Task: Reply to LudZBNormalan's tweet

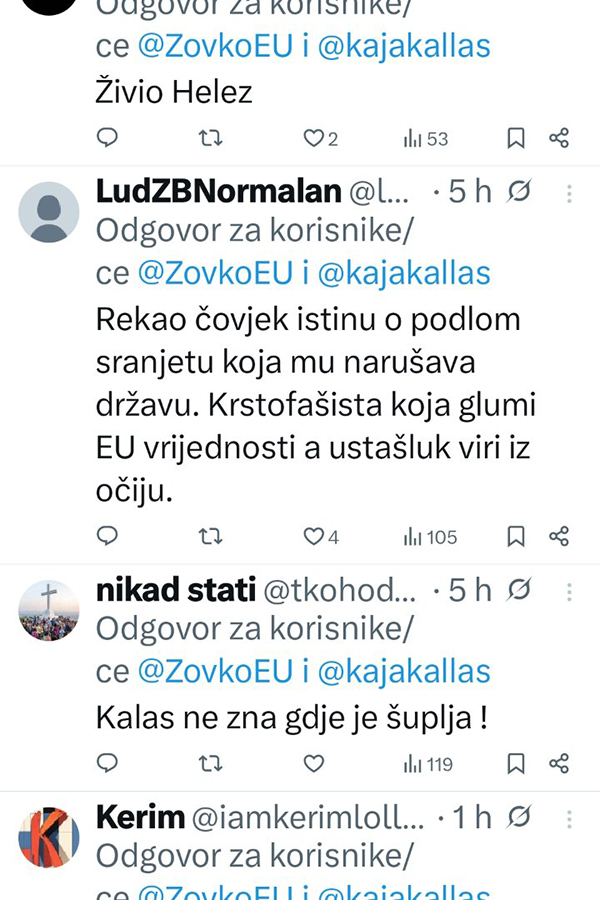Action: click(107, 537)
